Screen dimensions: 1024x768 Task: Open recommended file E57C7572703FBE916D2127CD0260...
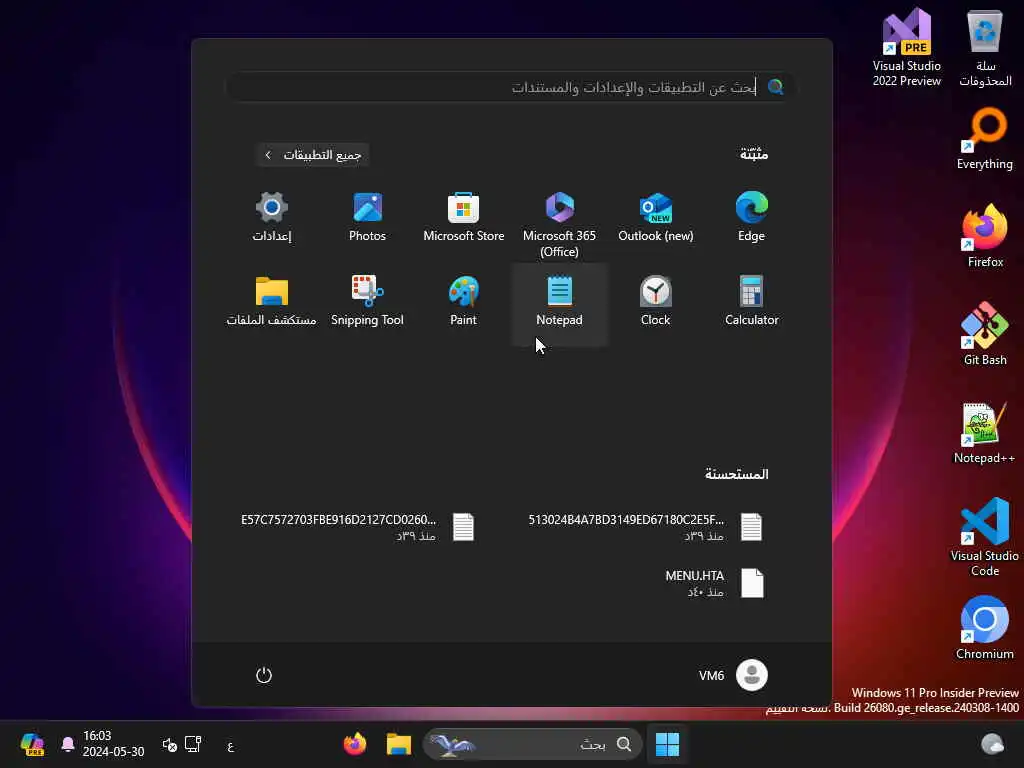(x=358, y=527)
